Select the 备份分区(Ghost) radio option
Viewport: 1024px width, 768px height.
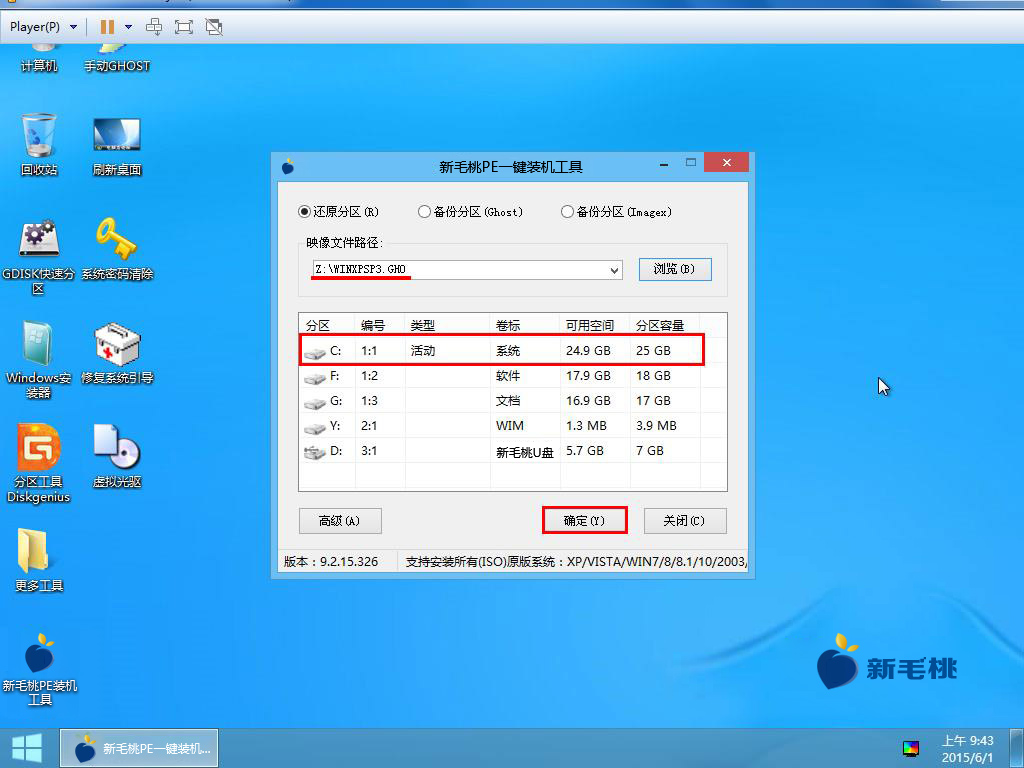click(x=470, y=212)
